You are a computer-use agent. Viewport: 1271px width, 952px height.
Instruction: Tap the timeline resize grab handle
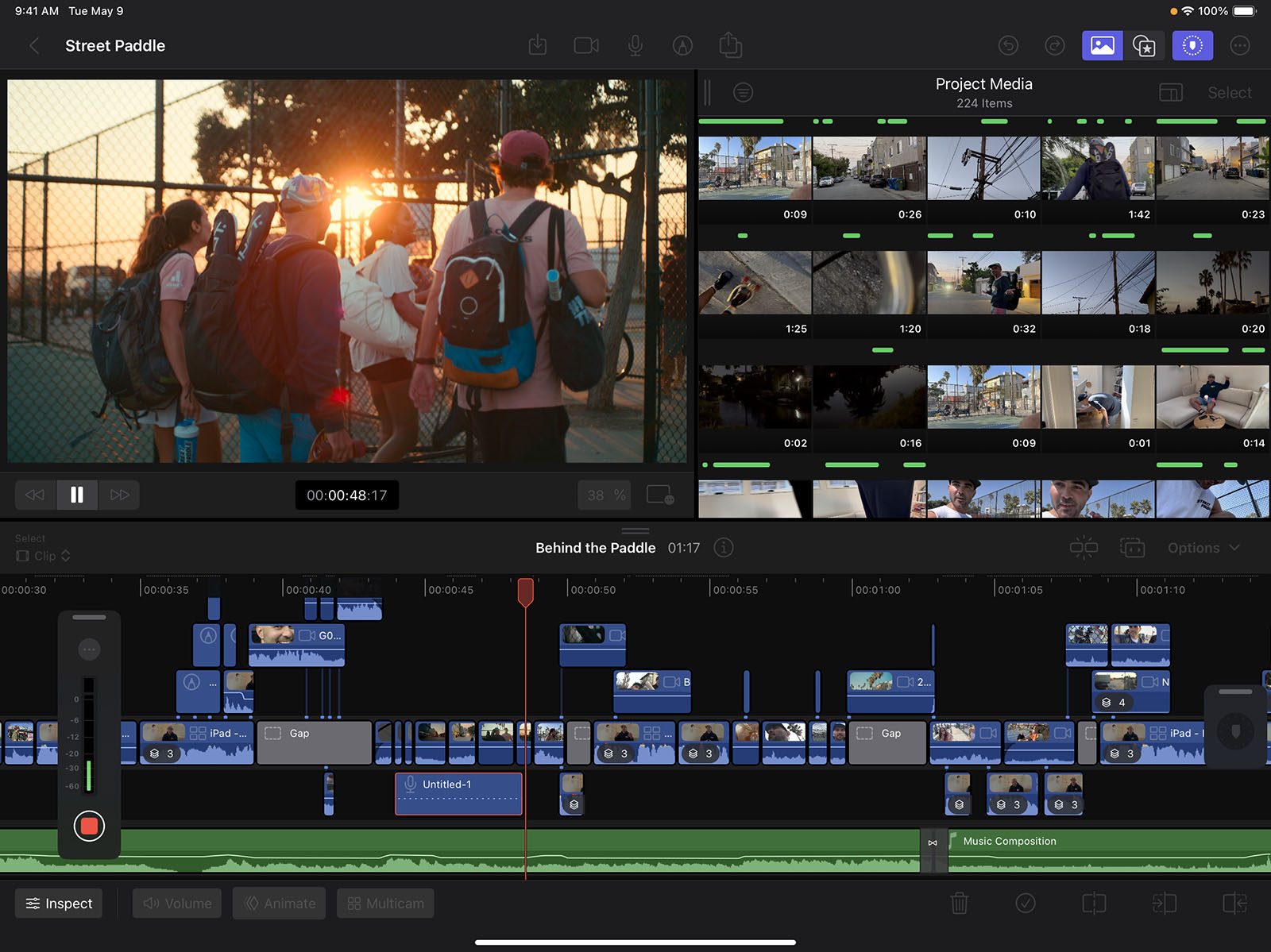tap(635, 530)
